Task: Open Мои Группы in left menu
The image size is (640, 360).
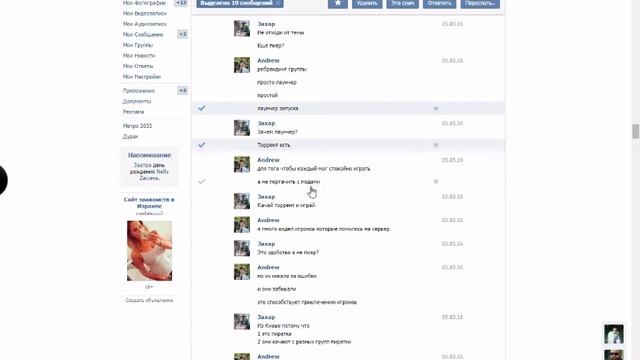Action: pos(138,45)
